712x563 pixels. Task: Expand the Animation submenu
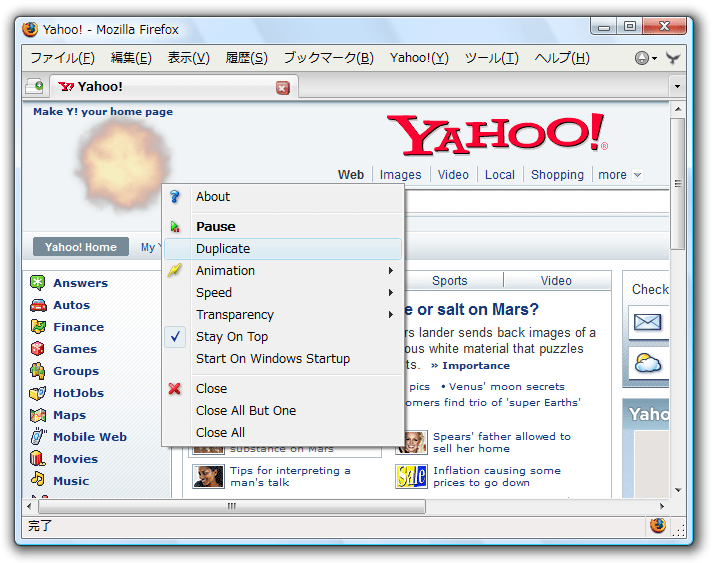[391, 271]
